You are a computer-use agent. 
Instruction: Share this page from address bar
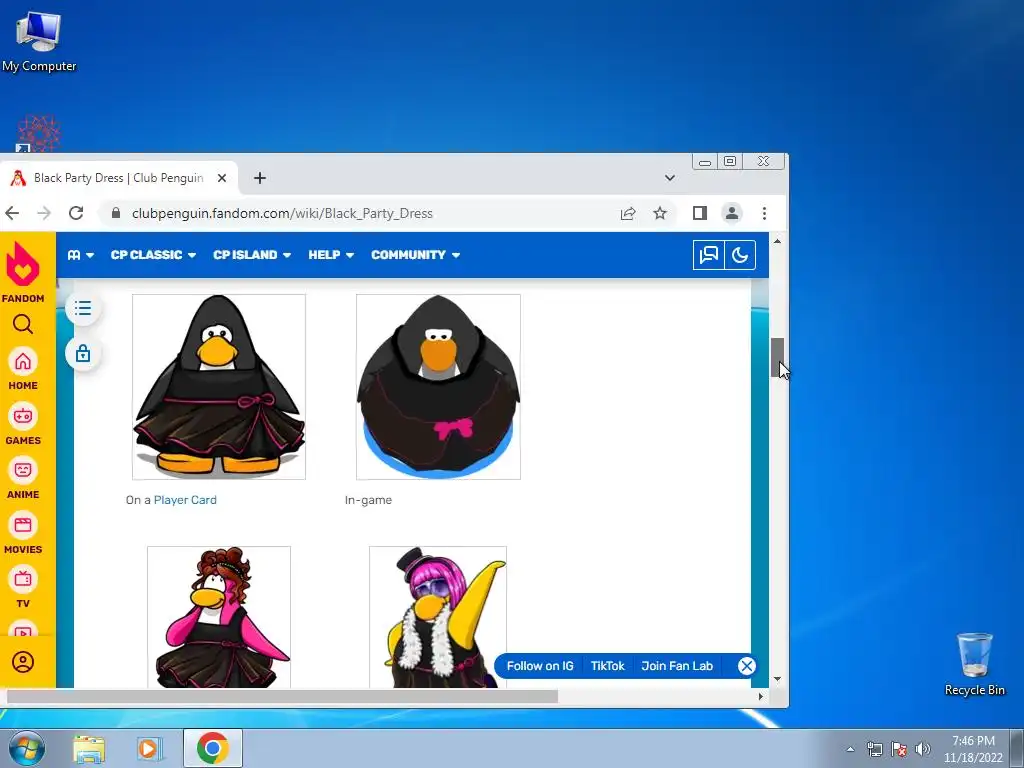628,213
